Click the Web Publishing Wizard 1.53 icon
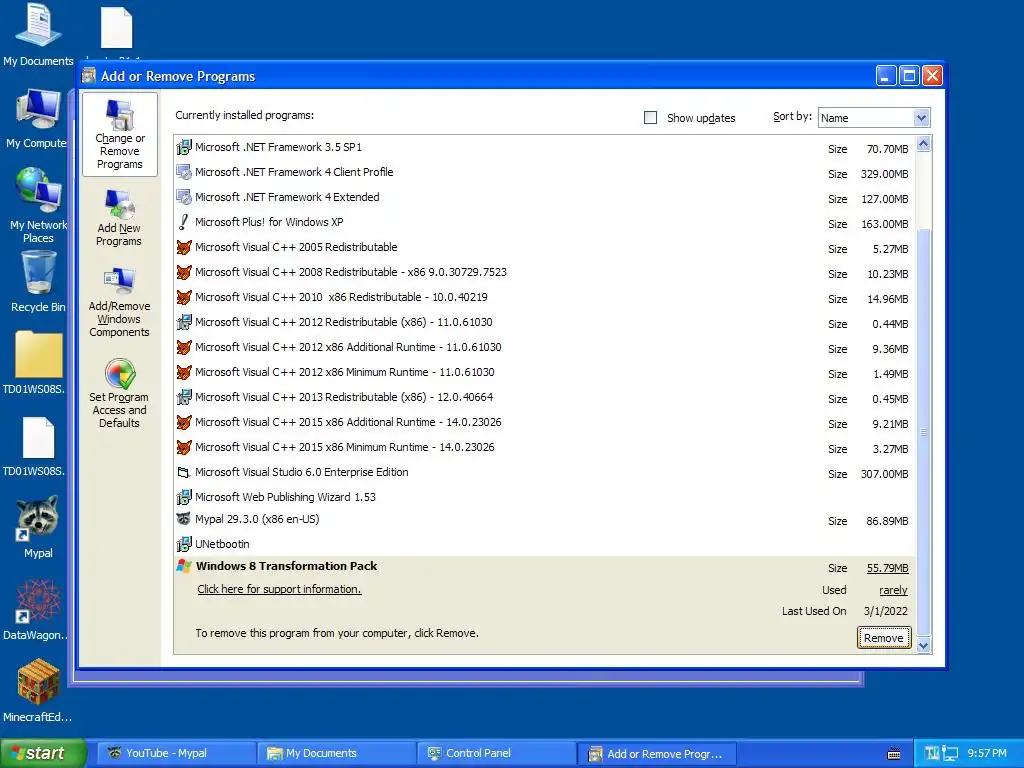Viewport: 1024px width, 768px height. [184, 497]
